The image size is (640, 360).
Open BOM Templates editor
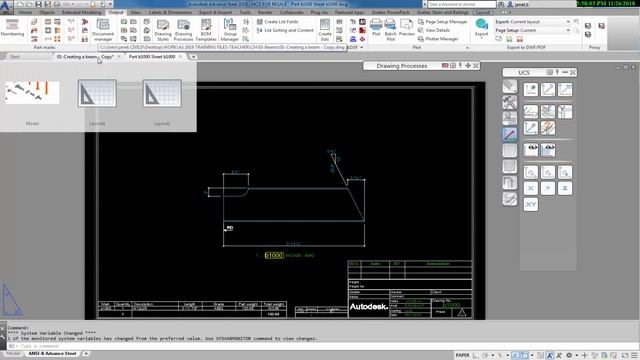[x=206, y=30]
